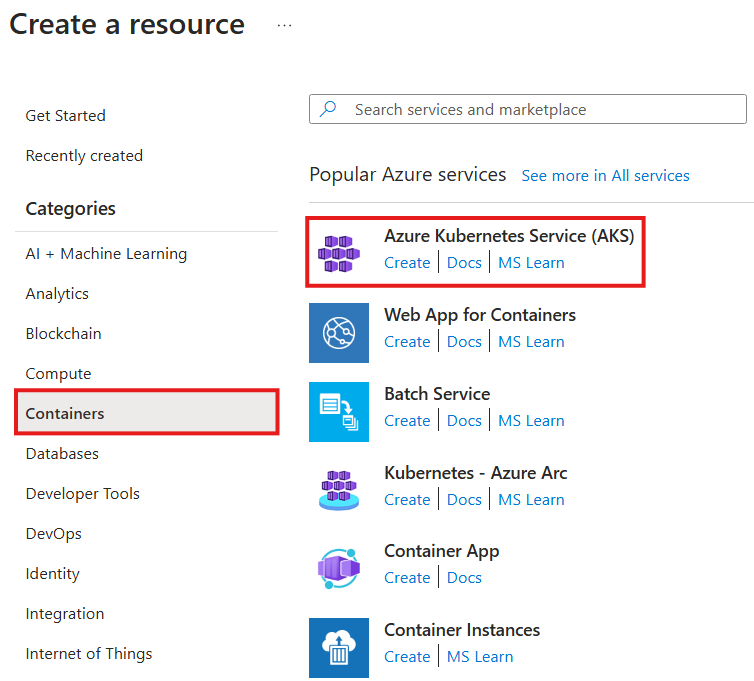Click Create under Azure Kubernetes Service (AKS)
This screenshot has height=681, width=754.
(407, 263)
